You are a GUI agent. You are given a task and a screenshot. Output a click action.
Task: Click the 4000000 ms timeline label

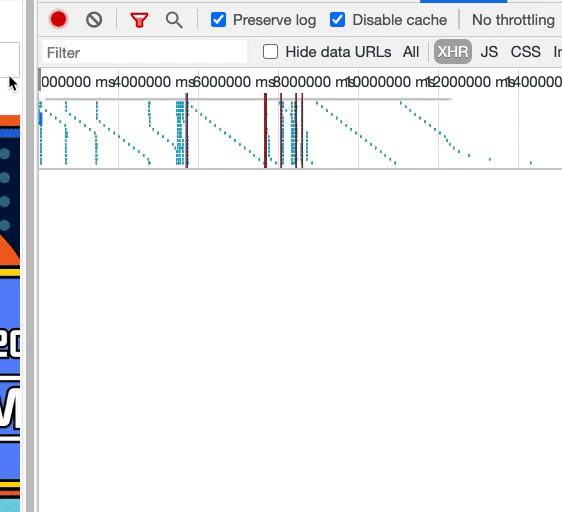[x=154, y=82]
